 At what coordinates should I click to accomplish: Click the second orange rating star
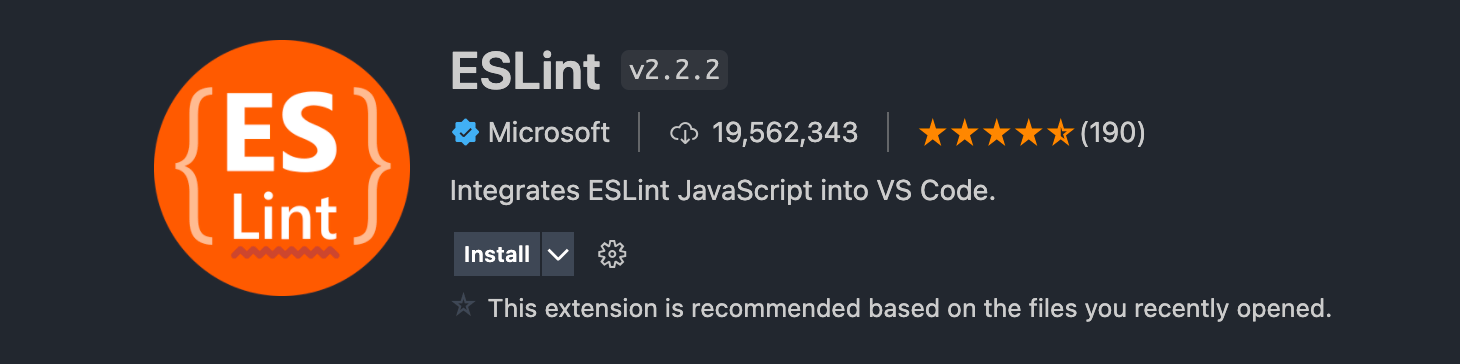(964, 132)
